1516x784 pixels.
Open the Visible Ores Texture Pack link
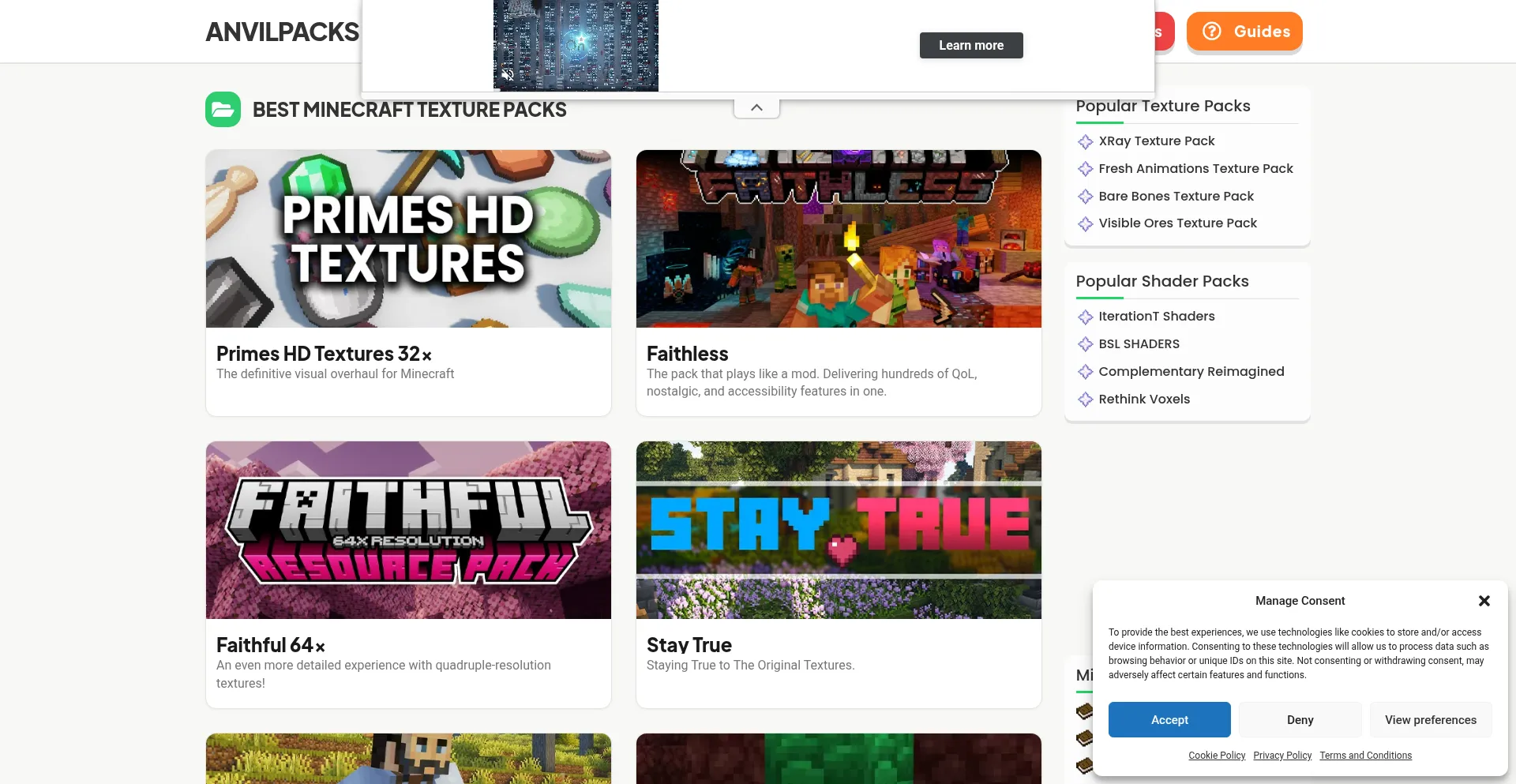click(x=1177, y=223)
